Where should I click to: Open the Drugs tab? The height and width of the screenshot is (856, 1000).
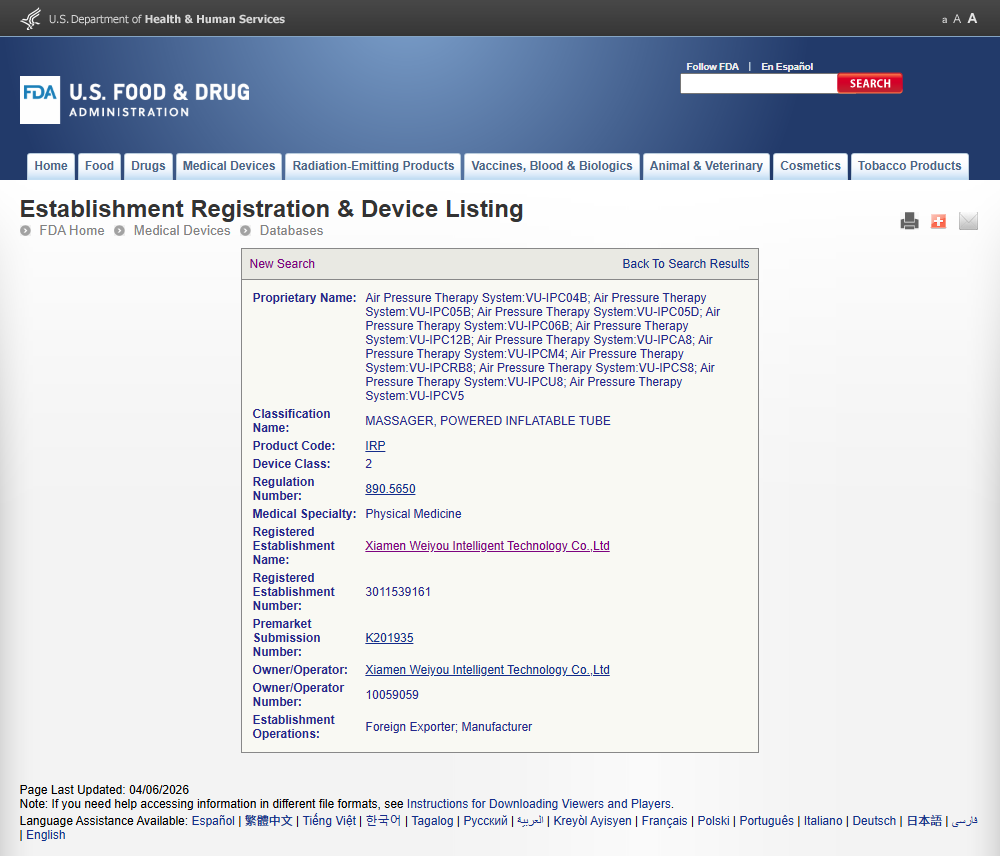tap(148, 166)
